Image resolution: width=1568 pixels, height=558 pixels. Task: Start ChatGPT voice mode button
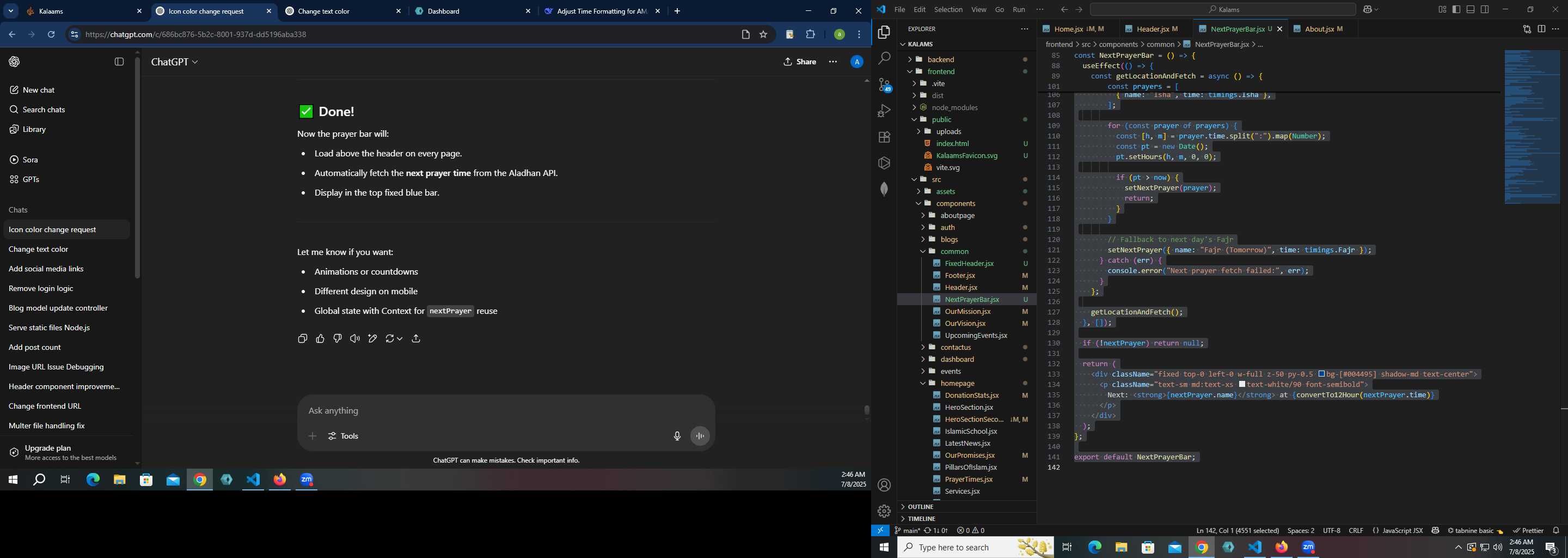(x=700, y=436)
